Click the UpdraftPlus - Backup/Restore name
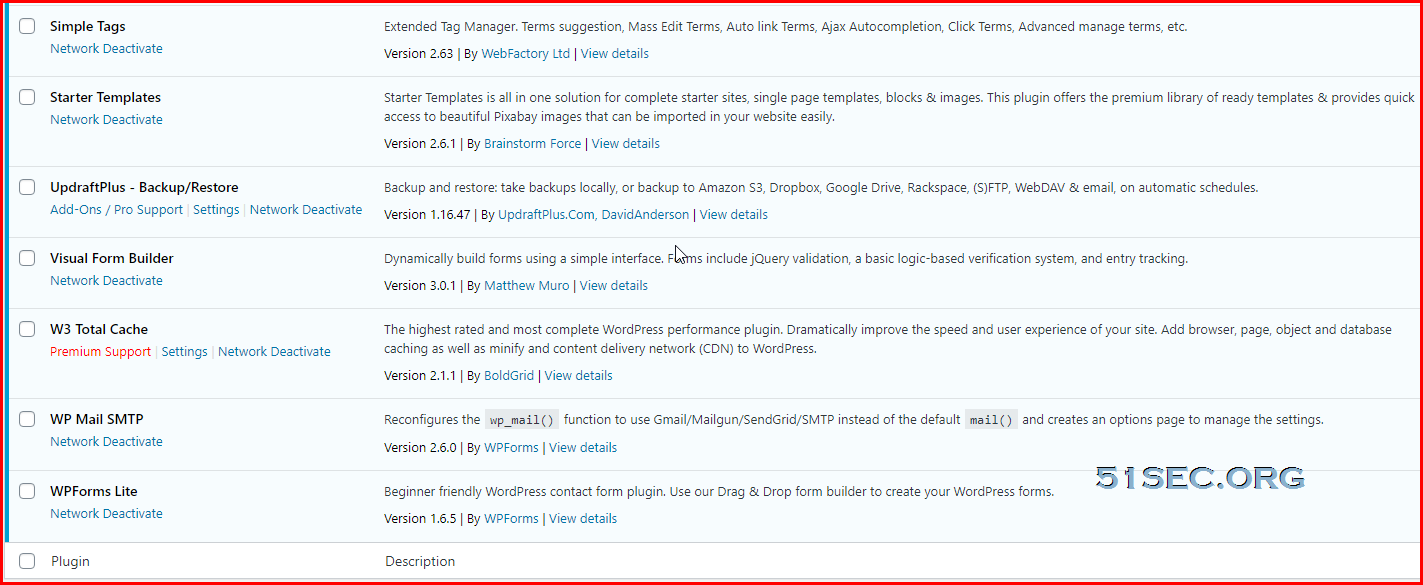The width and height of the screenshot is (1423, 585). click(144, 187)
